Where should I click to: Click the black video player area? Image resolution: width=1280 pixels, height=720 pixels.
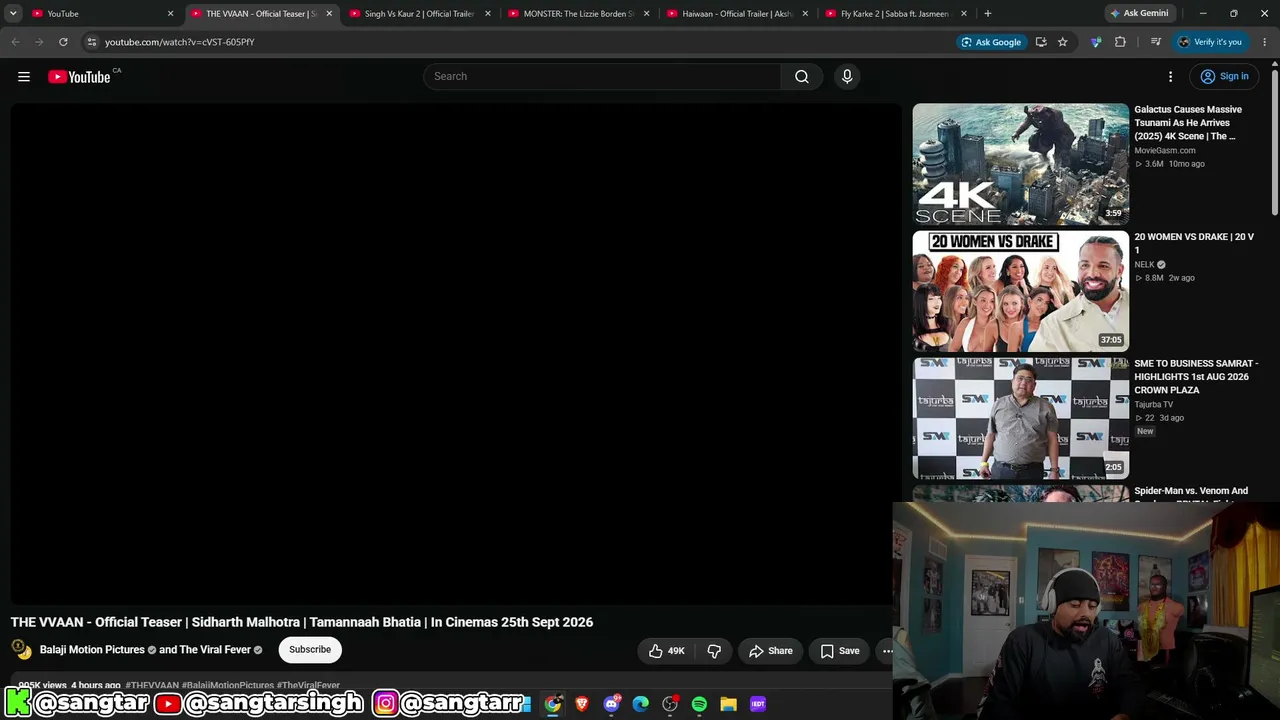[456, 354]
